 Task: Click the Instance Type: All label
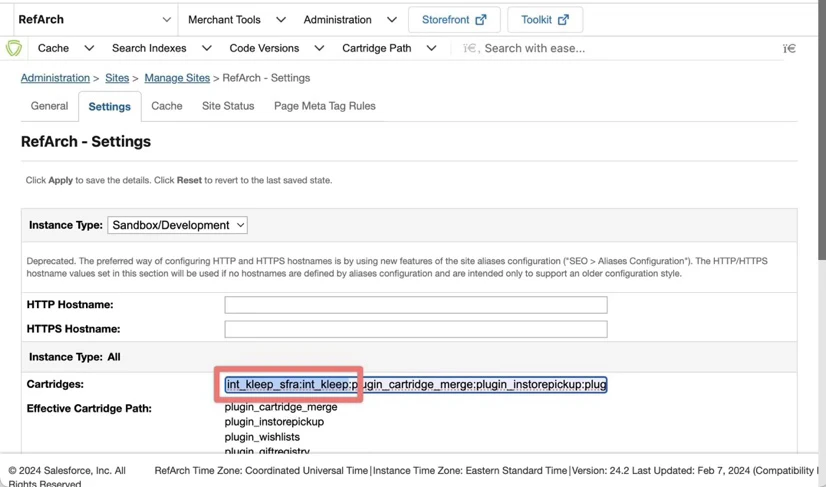tap(75, 357)
